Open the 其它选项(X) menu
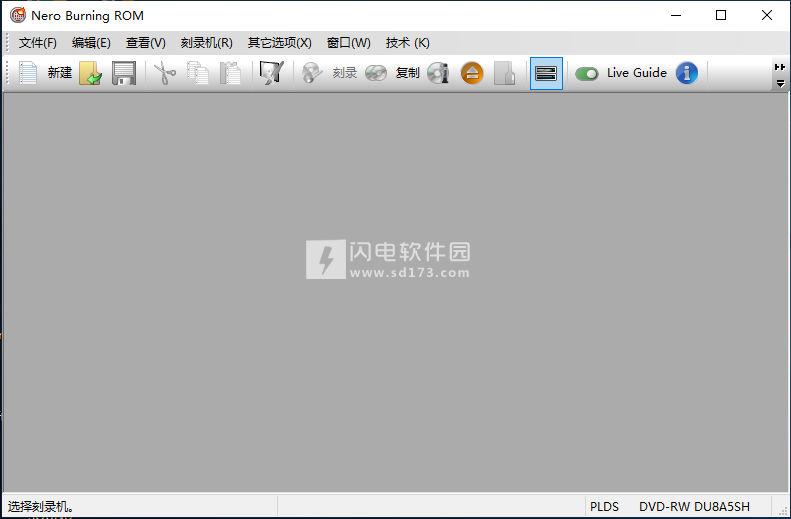 coord(280,43)
